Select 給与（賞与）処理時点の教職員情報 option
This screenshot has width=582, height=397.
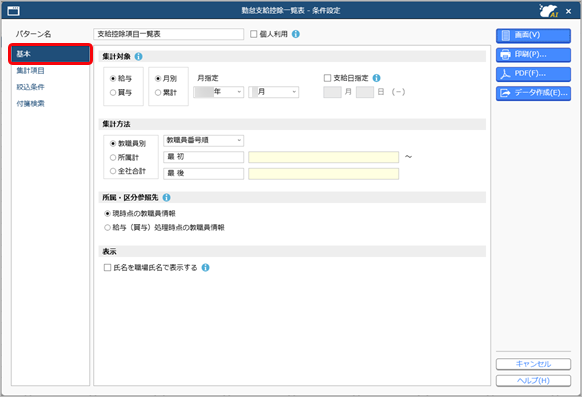(x=107, y=227)
